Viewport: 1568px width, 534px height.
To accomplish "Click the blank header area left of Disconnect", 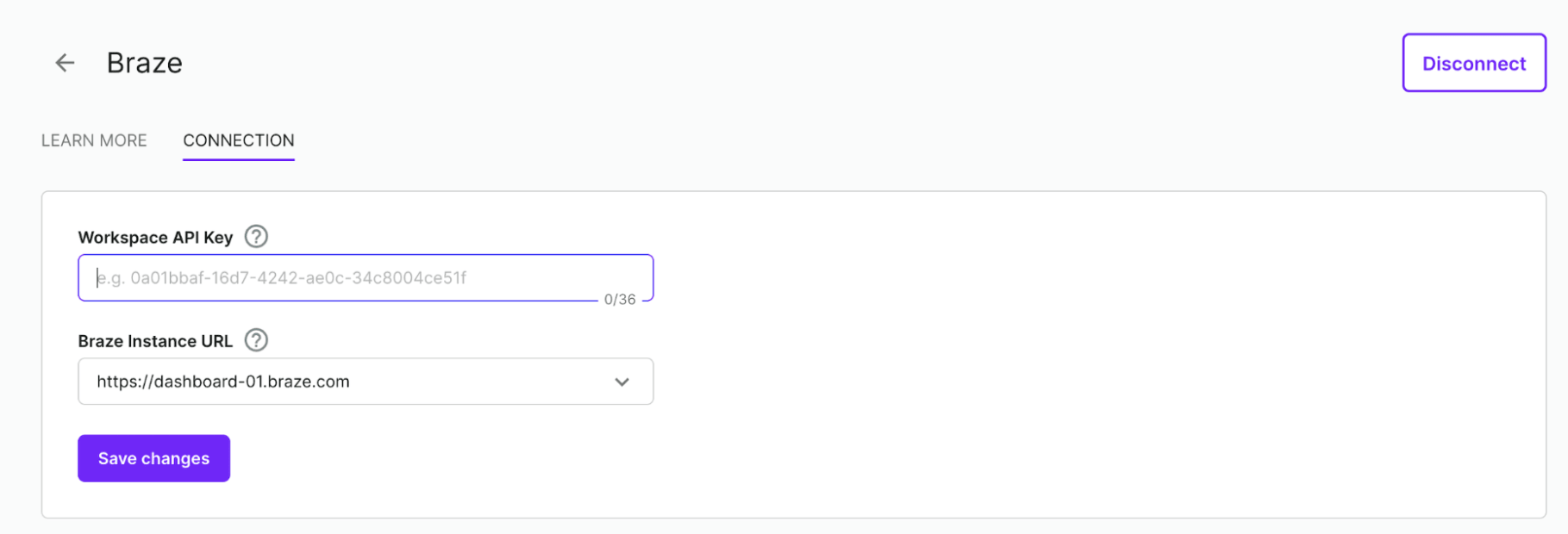I will click(862, 63).
